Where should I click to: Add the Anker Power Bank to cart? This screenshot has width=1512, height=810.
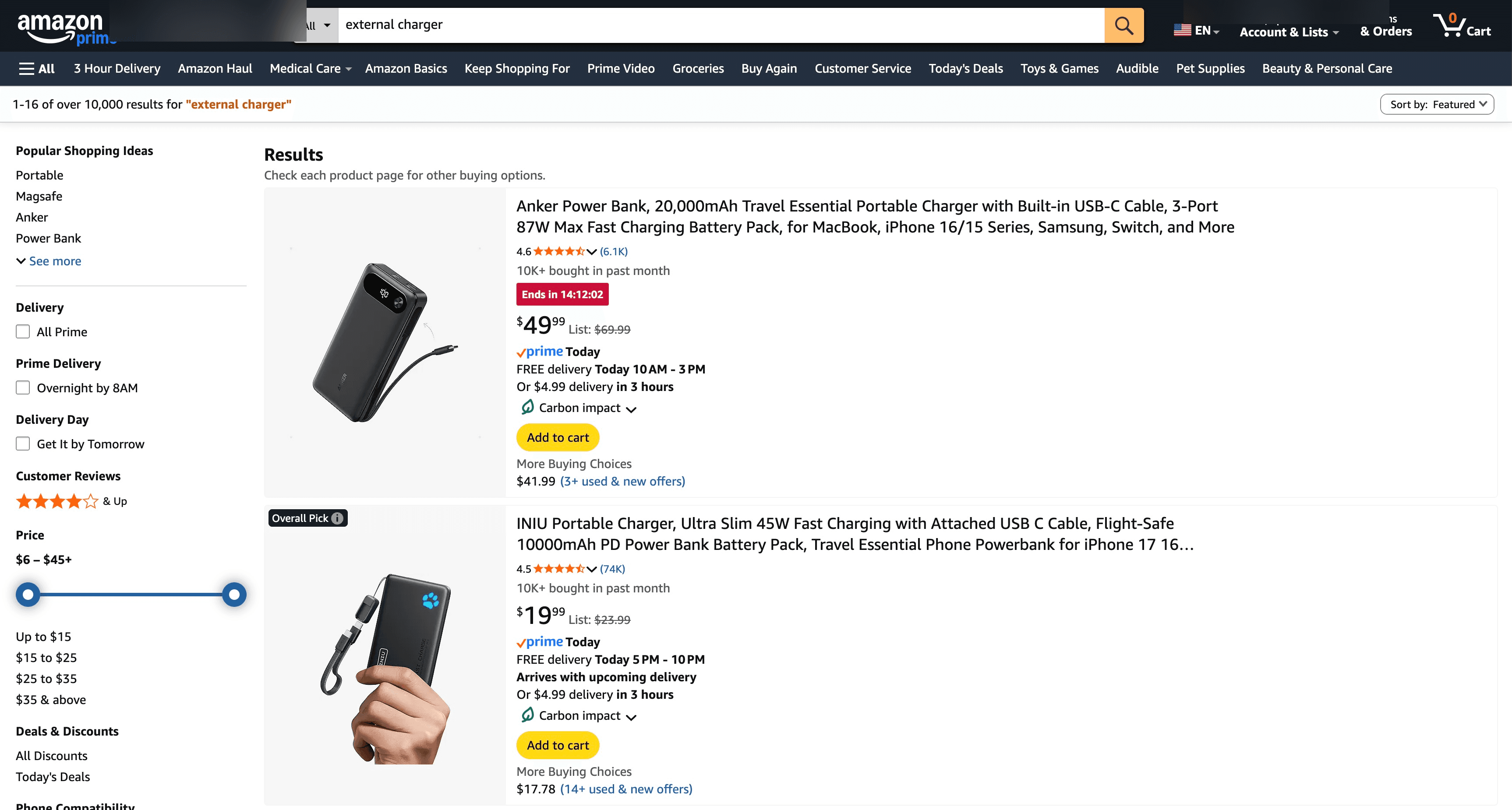point(557,437)
